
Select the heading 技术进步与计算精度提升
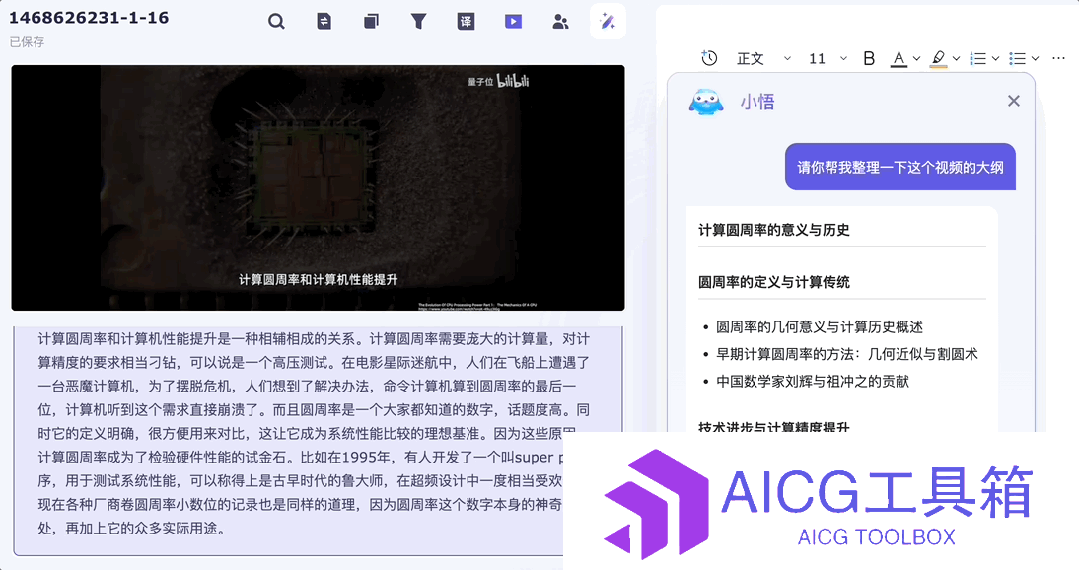tap(773, 427)
